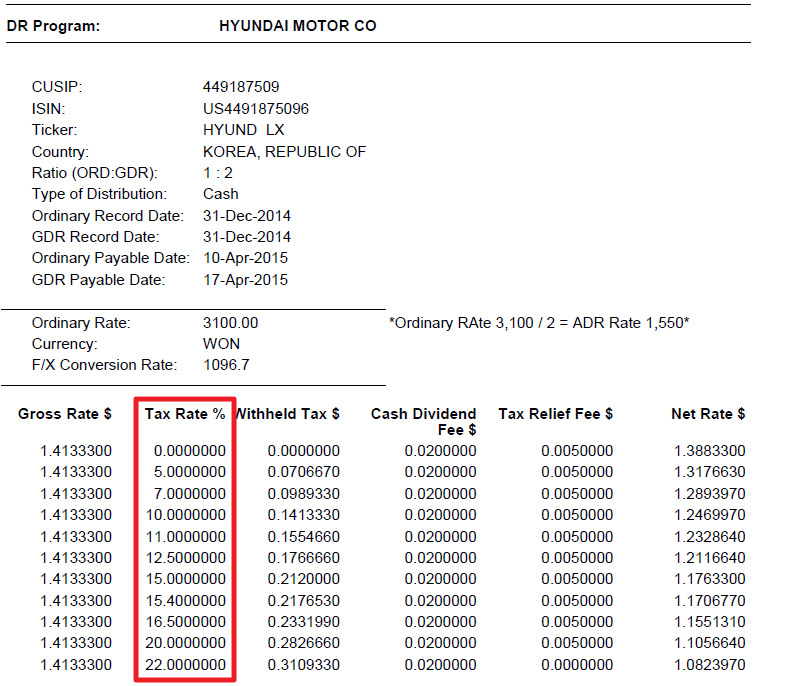Select net rate value 1.0823970

click(x=709, y=665)
